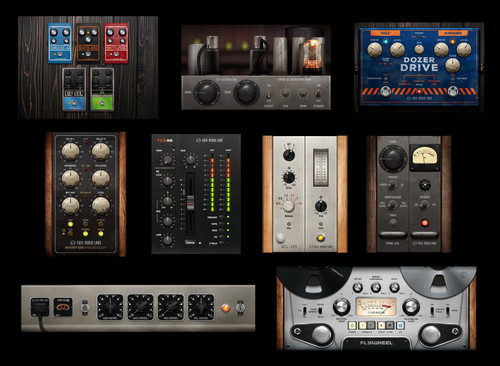
Task: Click the Level knob on Bucket-500 delay
Action: (101, 205)
